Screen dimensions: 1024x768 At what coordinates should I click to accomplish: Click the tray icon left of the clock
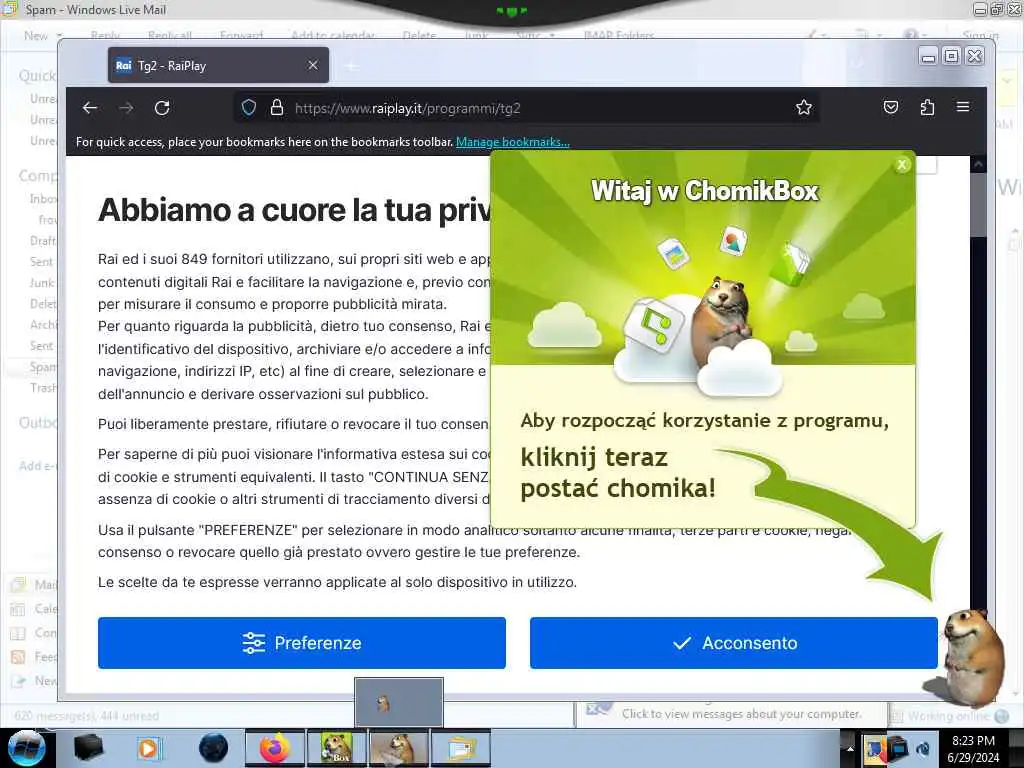tap(923, 748)
